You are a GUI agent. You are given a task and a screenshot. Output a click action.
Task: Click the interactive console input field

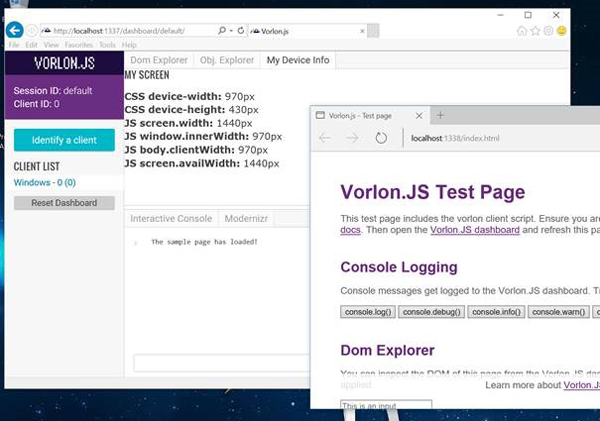(222, 363)
